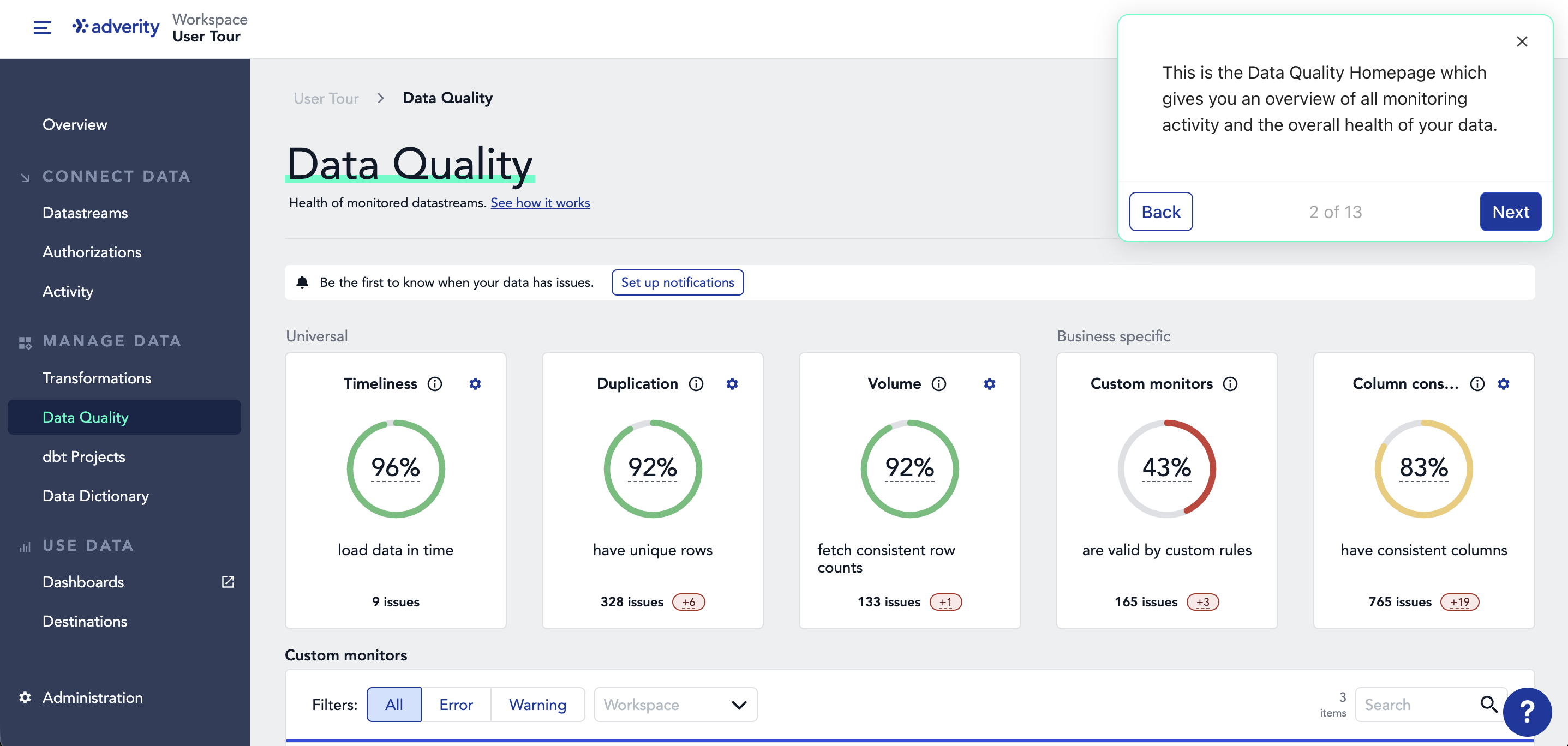Click Set up notifications button

pyautogui.click(x=678, y=282)
